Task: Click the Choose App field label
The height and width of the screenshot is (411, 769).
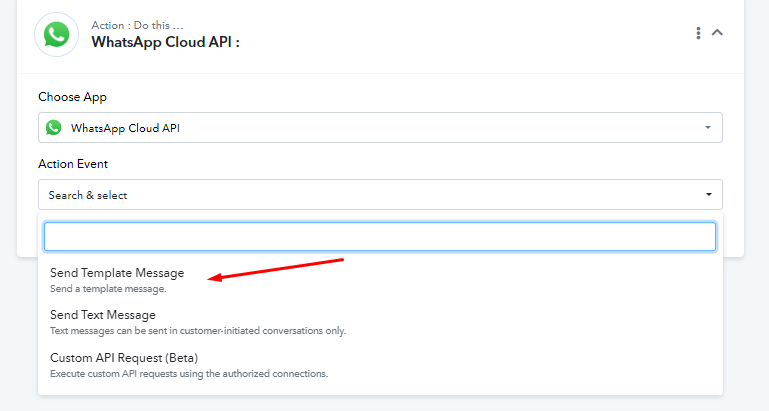Action: [73, 97]
